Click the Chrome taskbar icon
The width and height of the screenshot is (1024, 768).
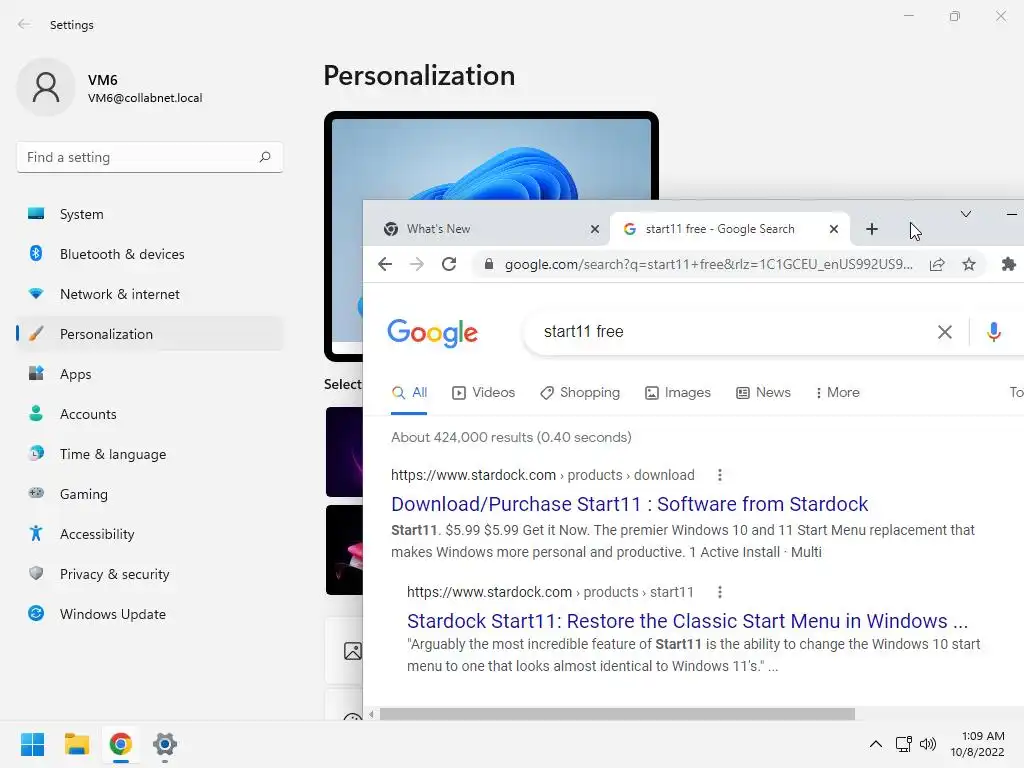coord(121,744)
